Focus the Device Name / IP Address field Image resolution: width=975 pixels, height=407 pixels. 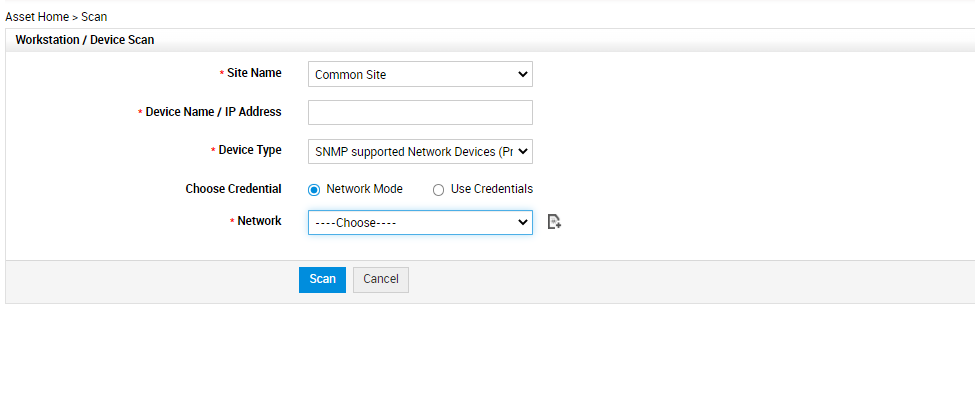pyautogui.click(x=420, y=112)
